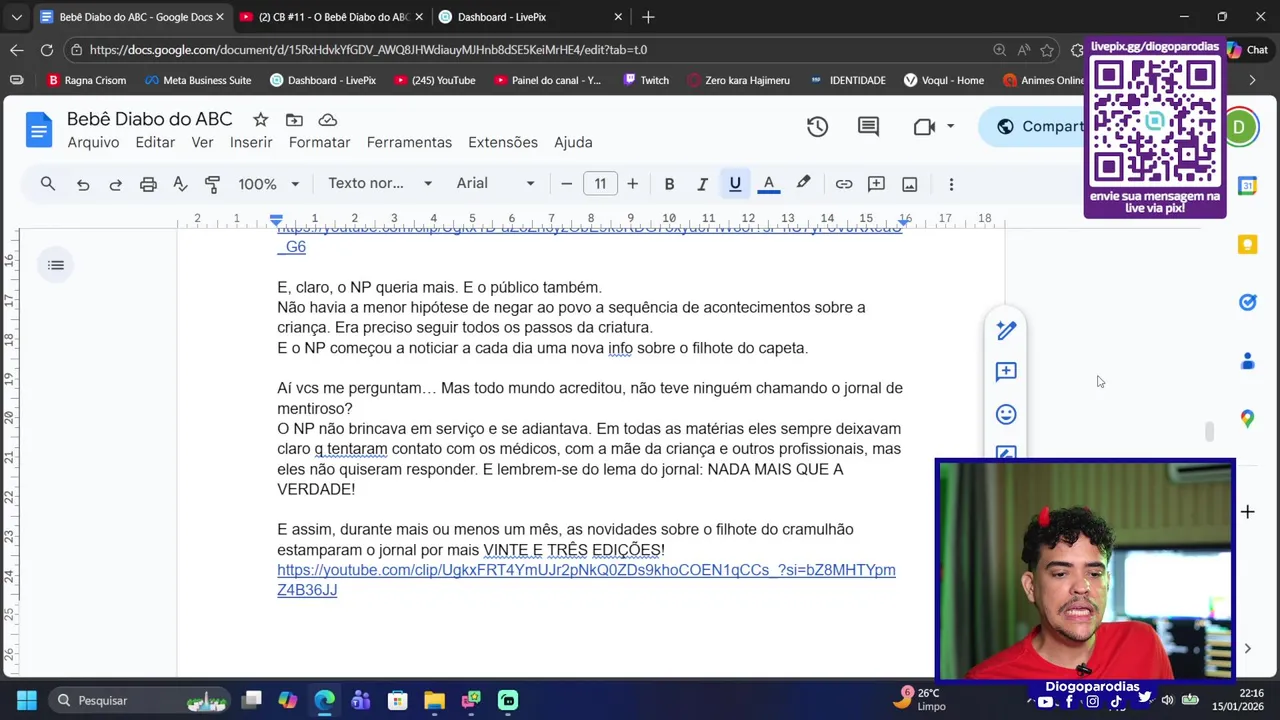Viewport: 1280px width, 720px height.
Task: Follow the youtube clip link UgkxFRT4YmUJr2p
Action: (x=586, y=580)
